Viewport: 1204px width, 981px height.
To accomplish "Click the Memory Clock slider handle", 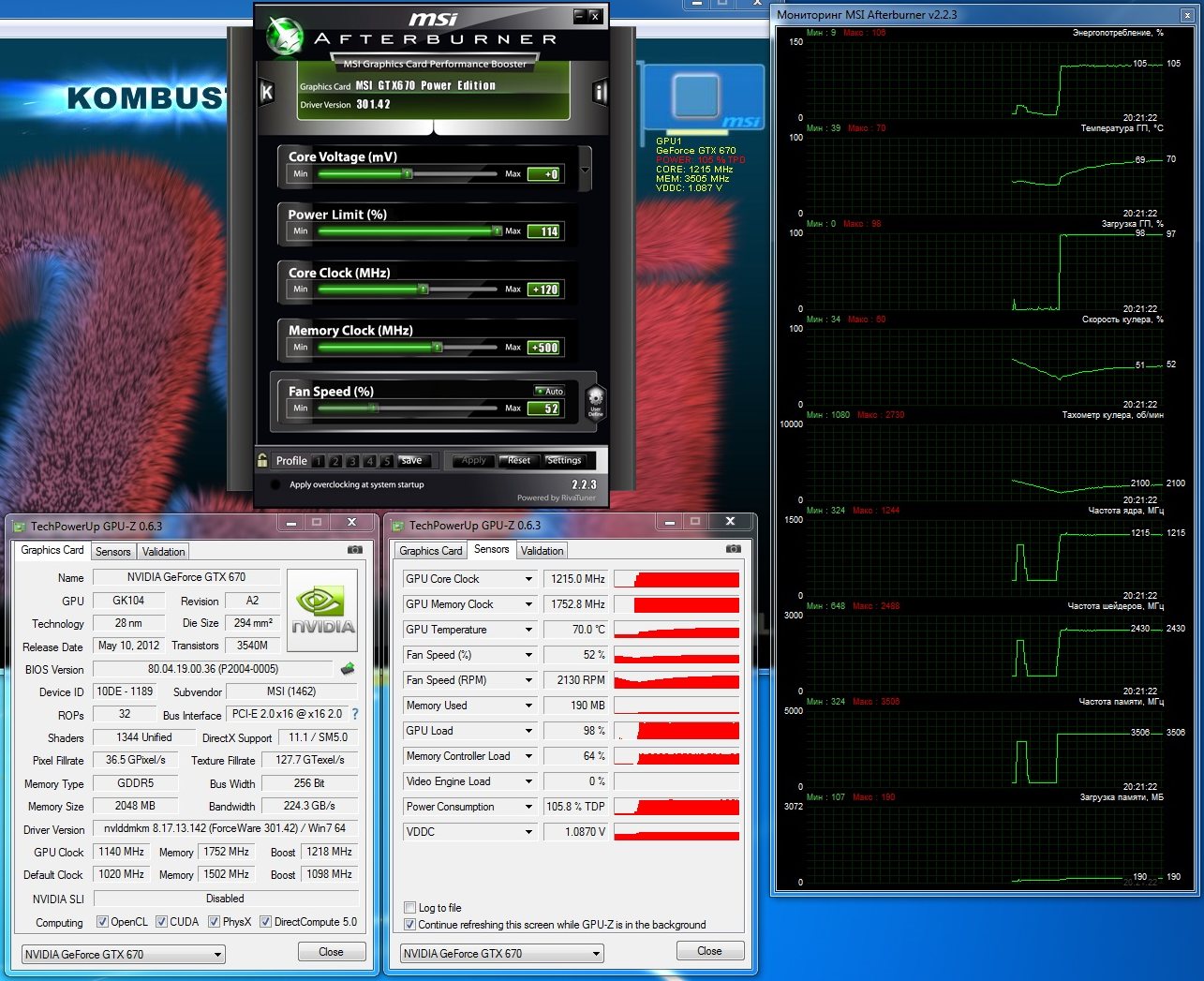I will [437, 347].
